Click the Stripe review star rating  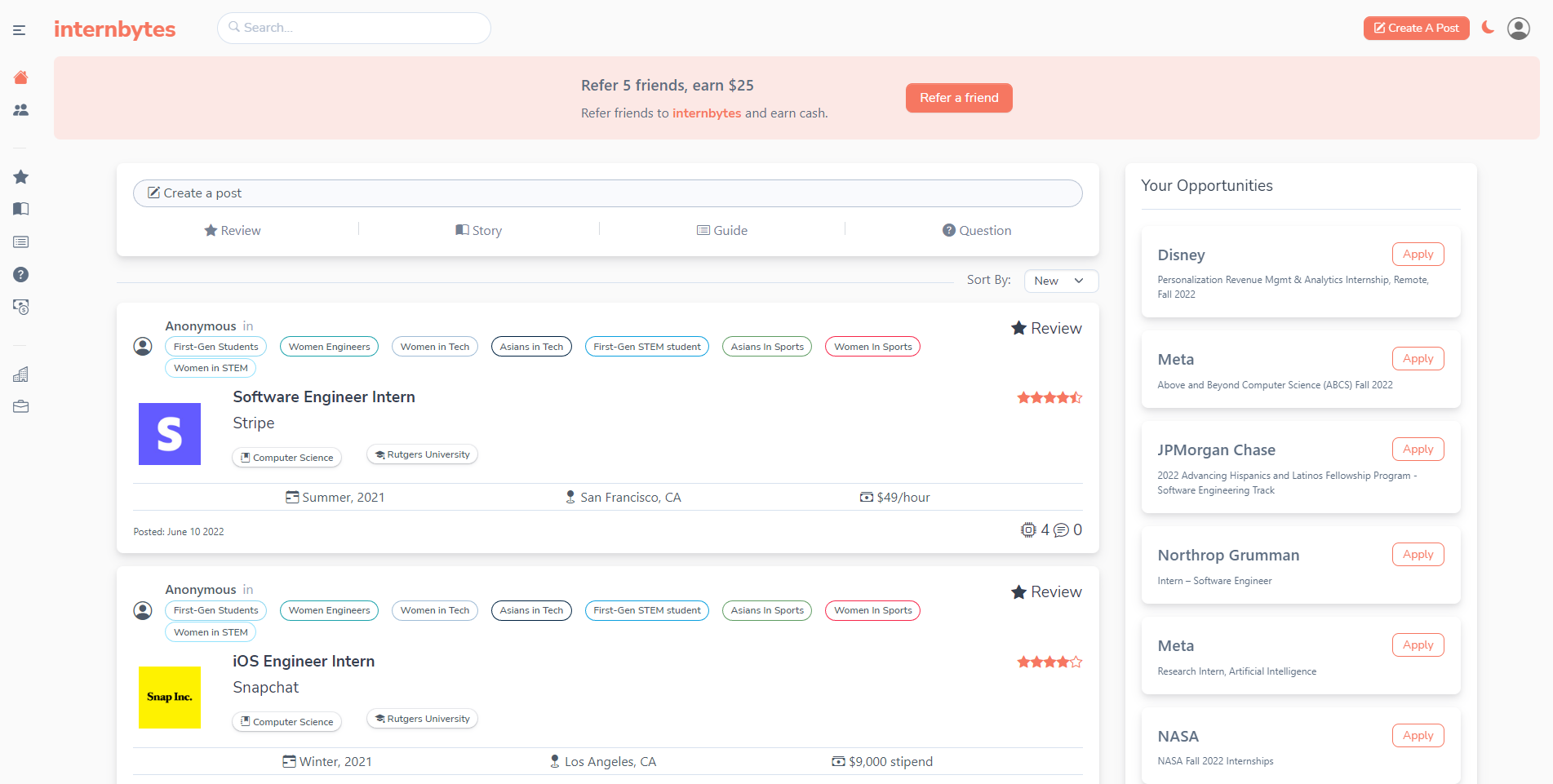(1049, 398)
